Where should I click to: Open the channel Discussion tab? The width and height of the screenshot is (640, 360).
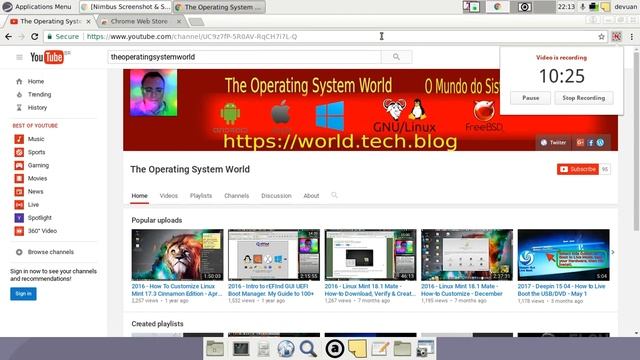276,196
